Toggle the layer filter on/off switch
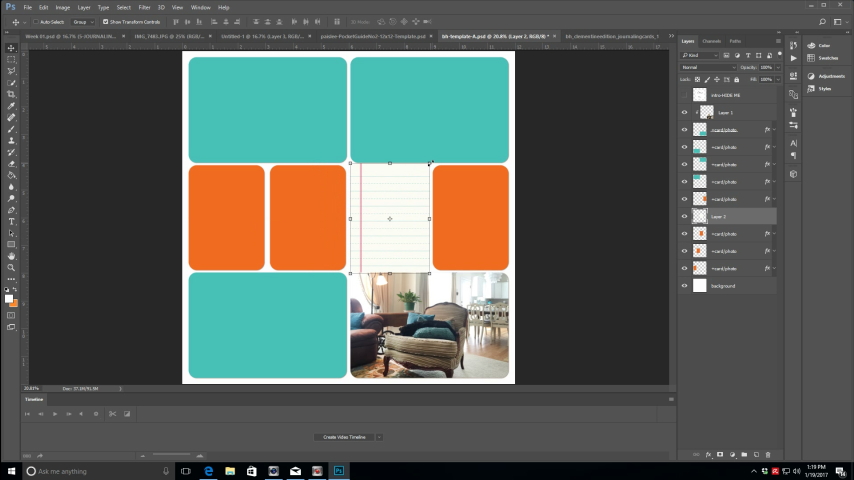Image resolution: width=854 pixels, height=480 pixels. coord(779,54)
